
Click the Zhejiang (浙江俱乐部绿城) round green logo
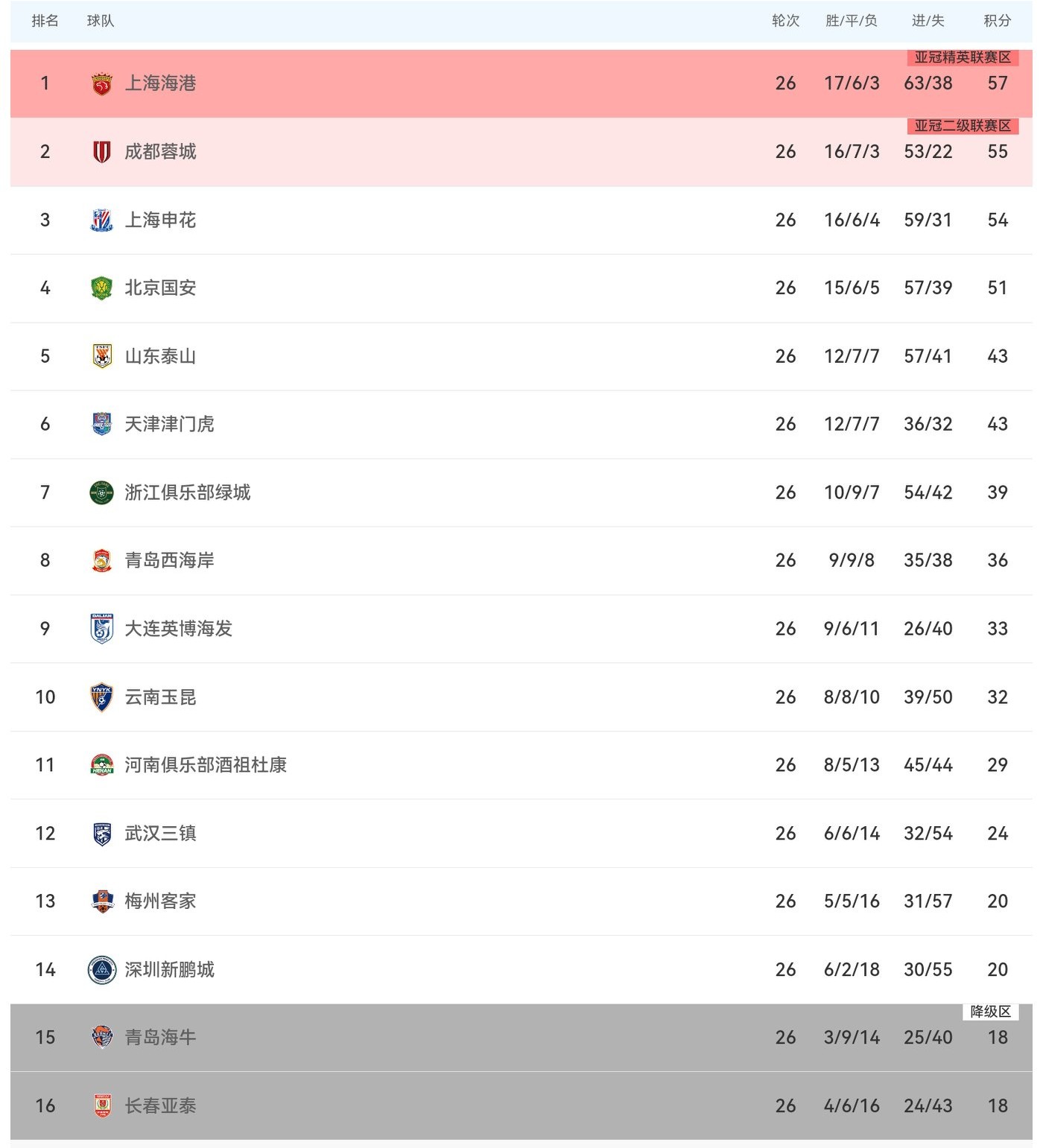click(101, 492)
